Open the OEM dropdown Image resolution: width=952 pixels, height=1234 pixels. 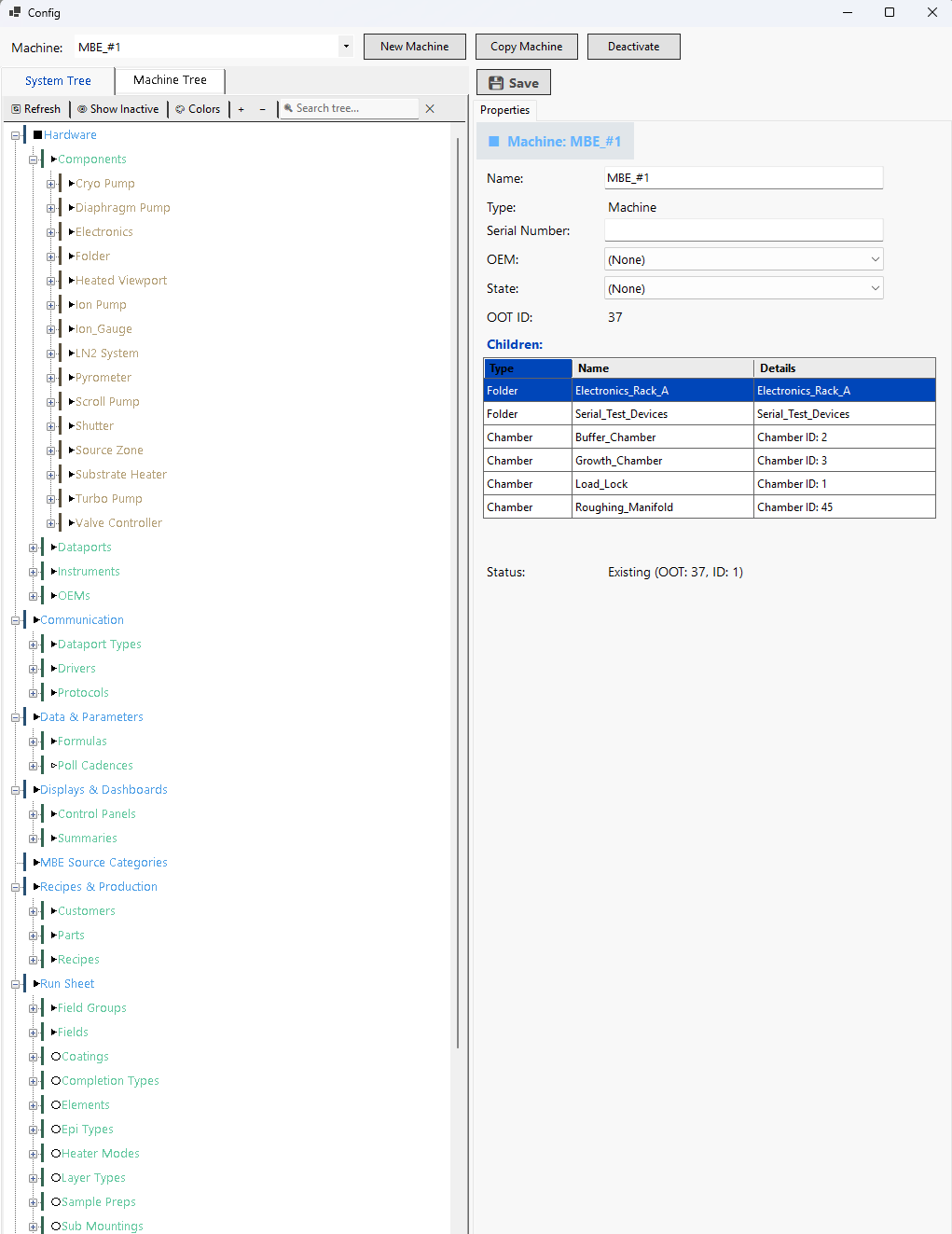[743, 259]
